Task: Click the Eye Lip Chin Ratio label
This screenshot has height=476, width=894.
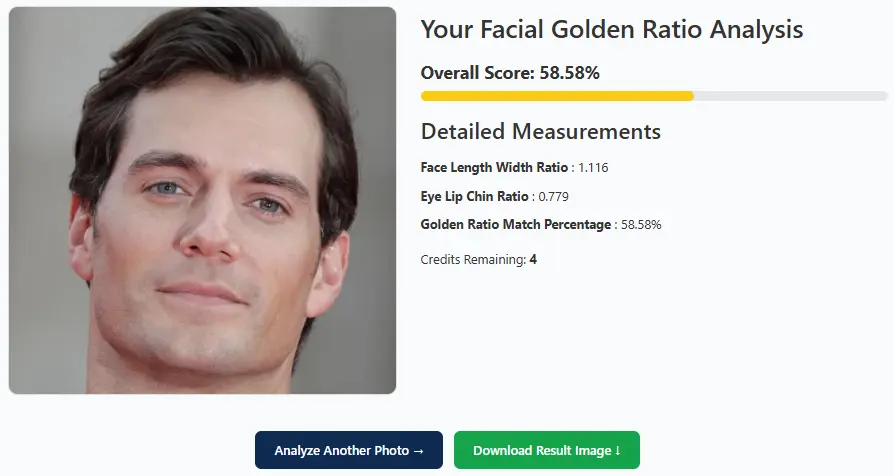Action: [474, 196]
